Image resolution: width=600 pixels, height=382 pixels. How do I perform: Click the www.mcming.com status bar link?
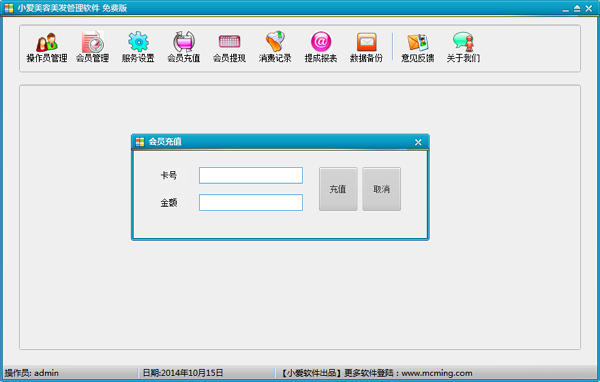tap(437, 373)
